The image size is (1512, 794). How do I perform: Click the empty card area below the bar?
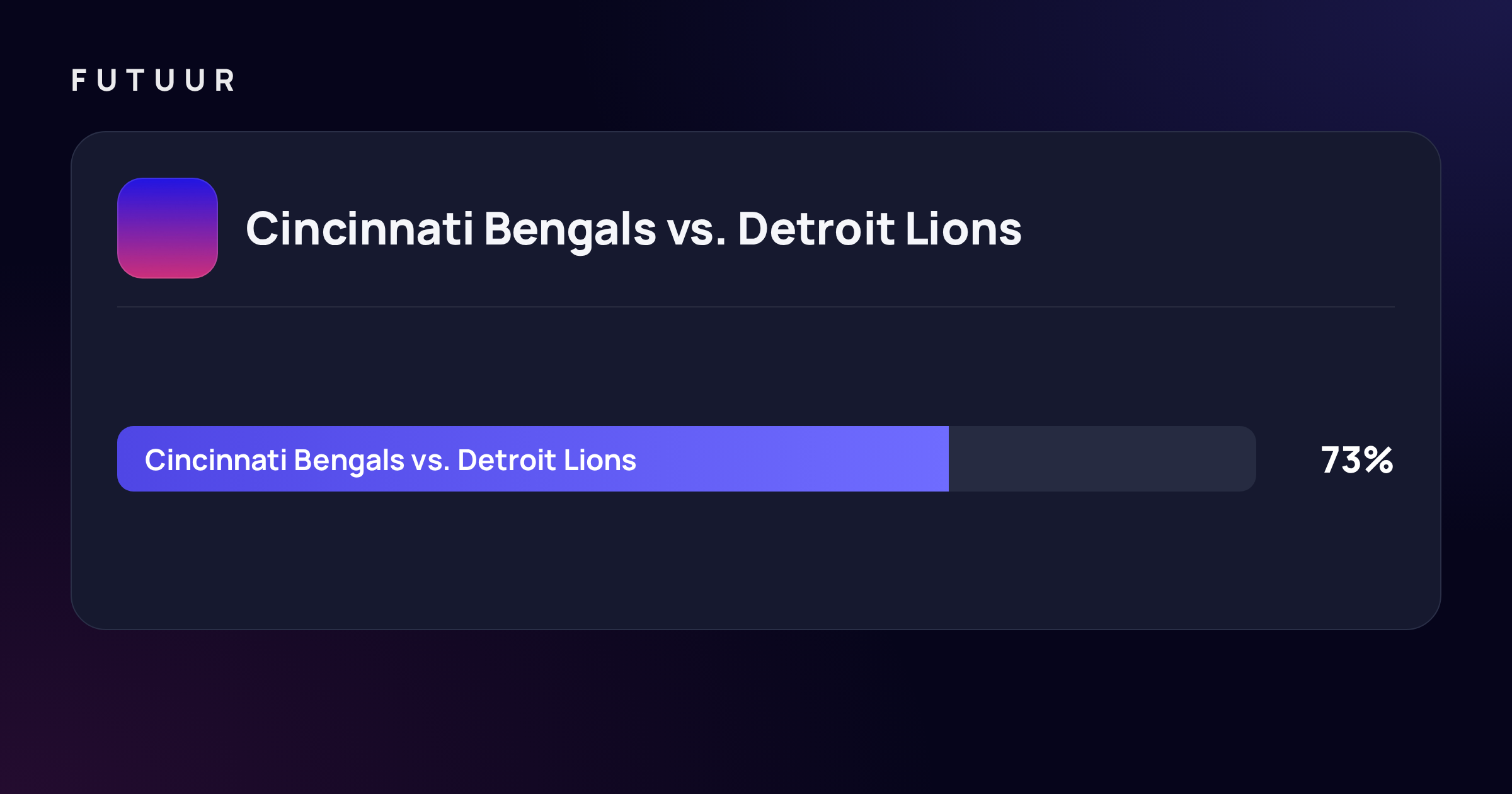coord(756,561)
